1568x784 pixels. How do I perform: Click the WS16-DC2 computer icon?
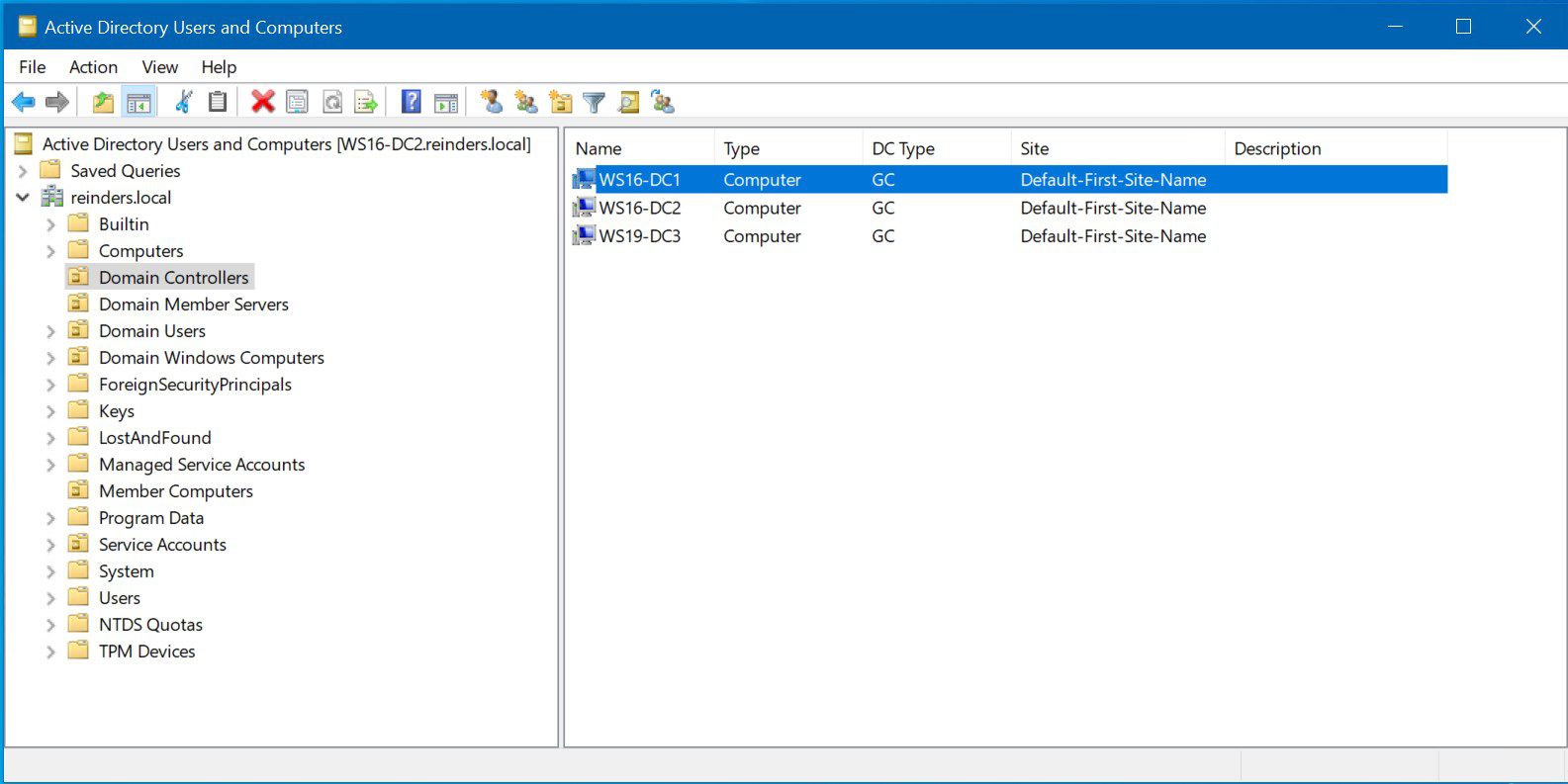(x=585, y=208)
